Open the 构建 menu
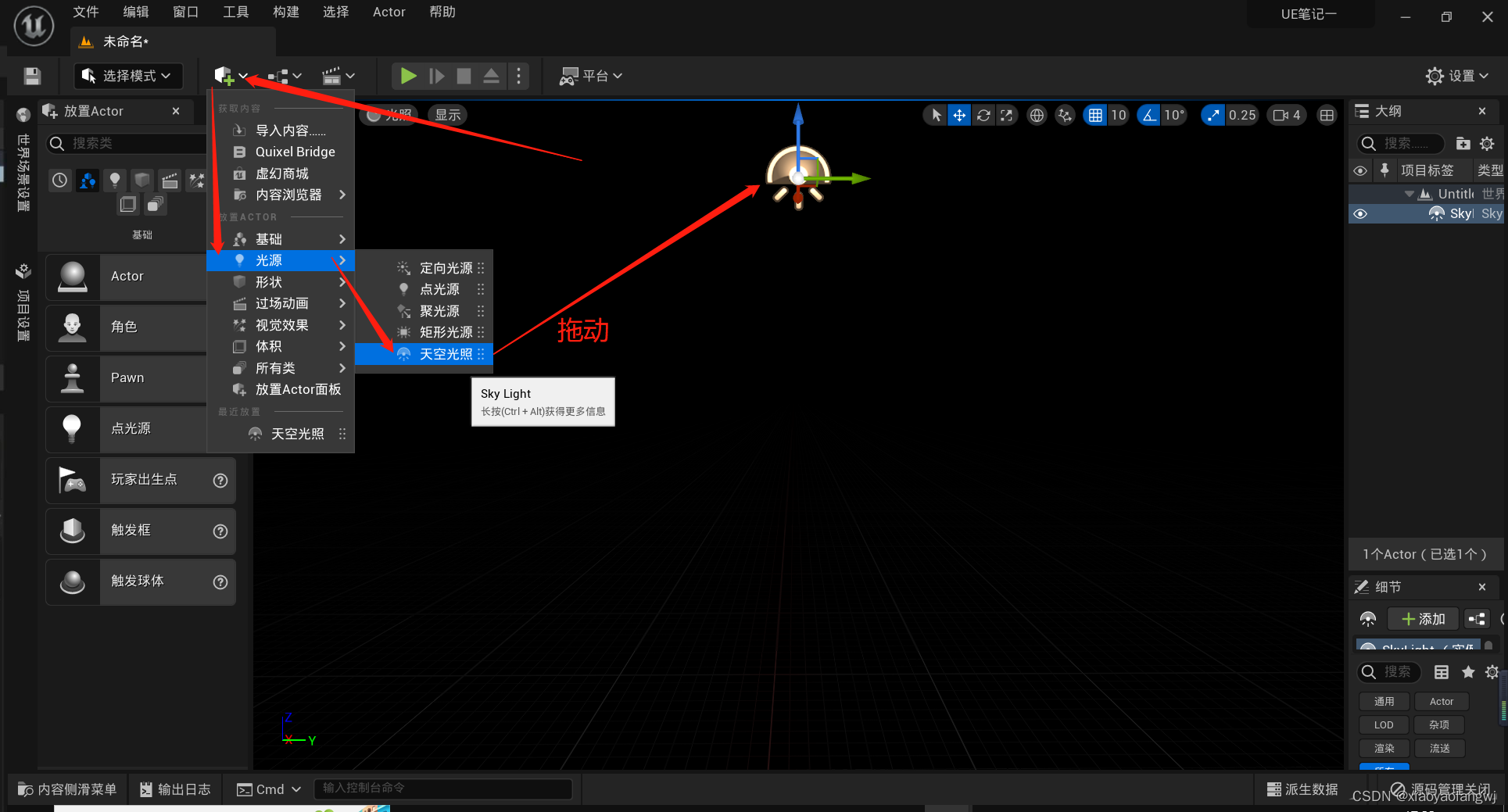The width and height of the screenshot is (1508, 812). point(286,12)
